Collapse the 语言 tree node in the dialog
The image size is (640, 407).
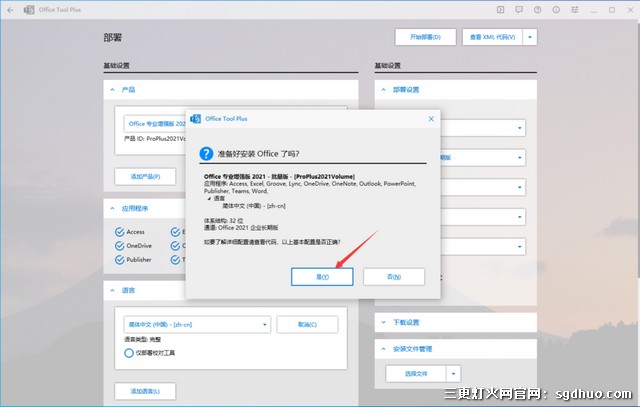point(209,198)
